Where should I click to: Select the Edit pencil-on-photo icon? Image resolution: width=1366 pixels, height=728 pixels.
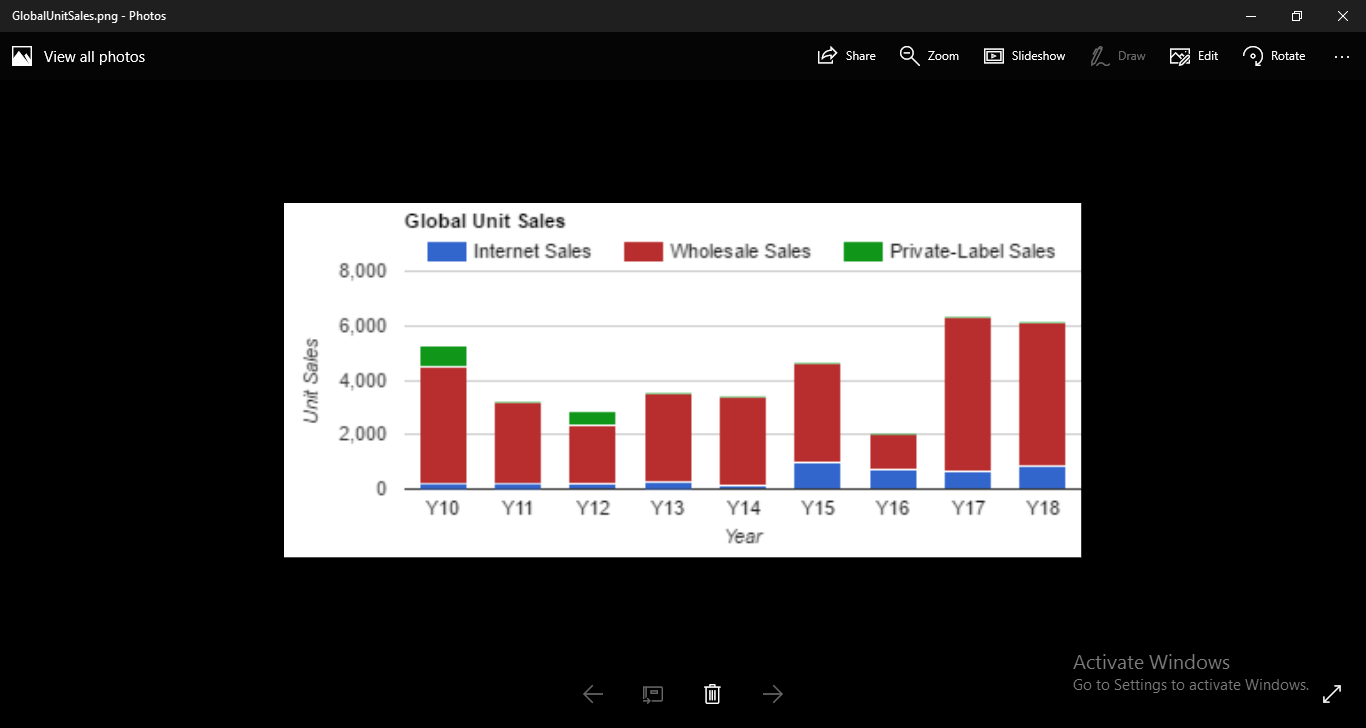tap(1178, 55)
